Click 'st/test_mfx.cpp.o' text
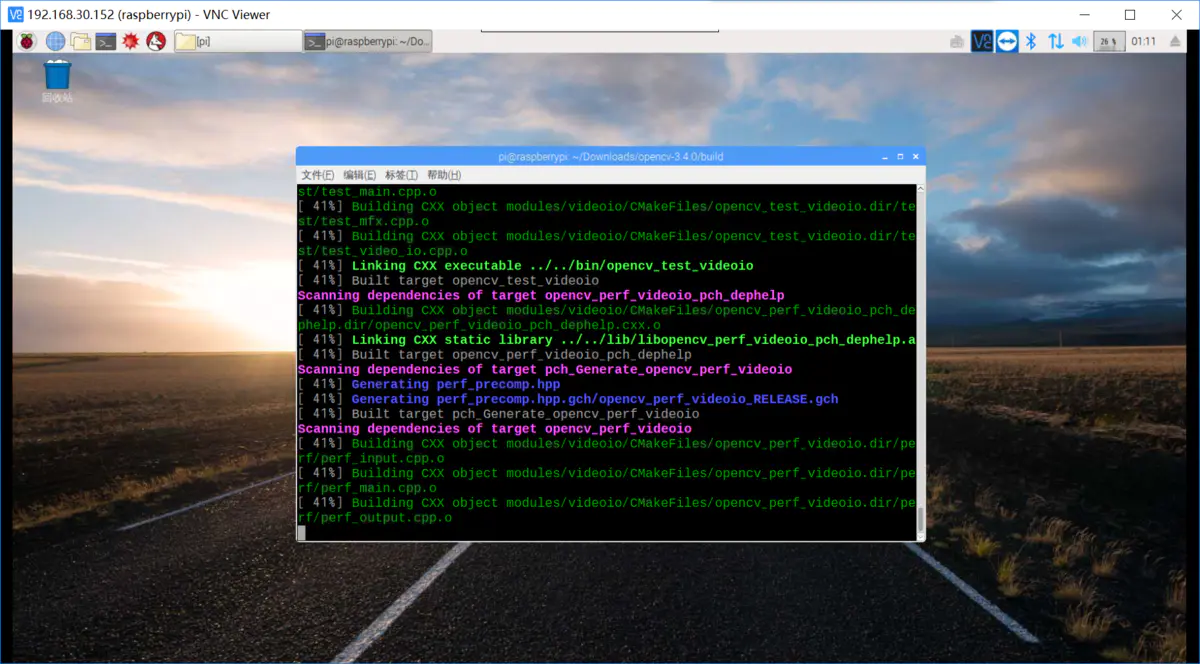 click(x=363, y=222)
